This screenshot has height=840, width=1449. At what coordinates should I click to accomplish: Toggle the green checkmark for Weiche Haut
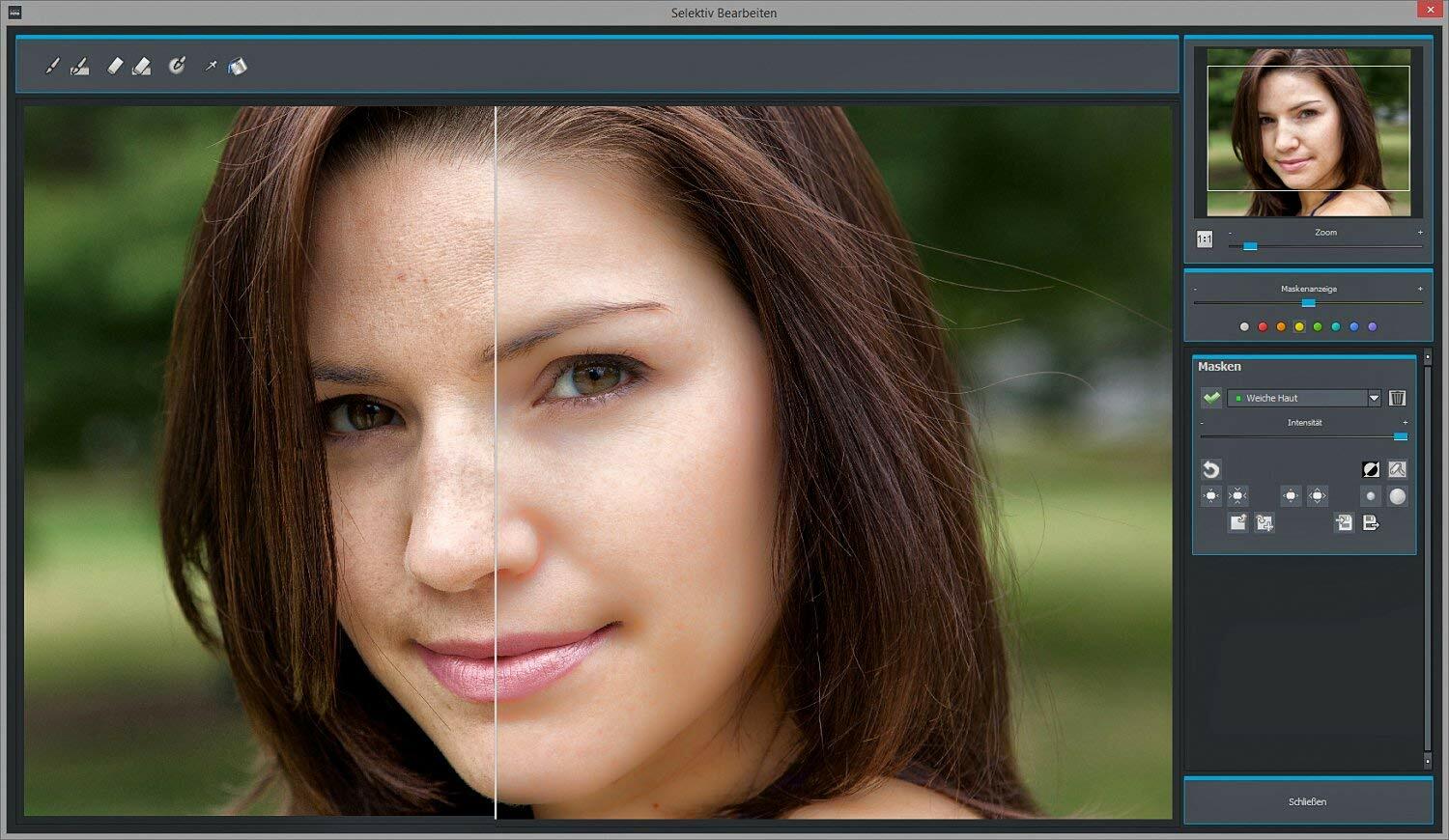coord(1211,398)
